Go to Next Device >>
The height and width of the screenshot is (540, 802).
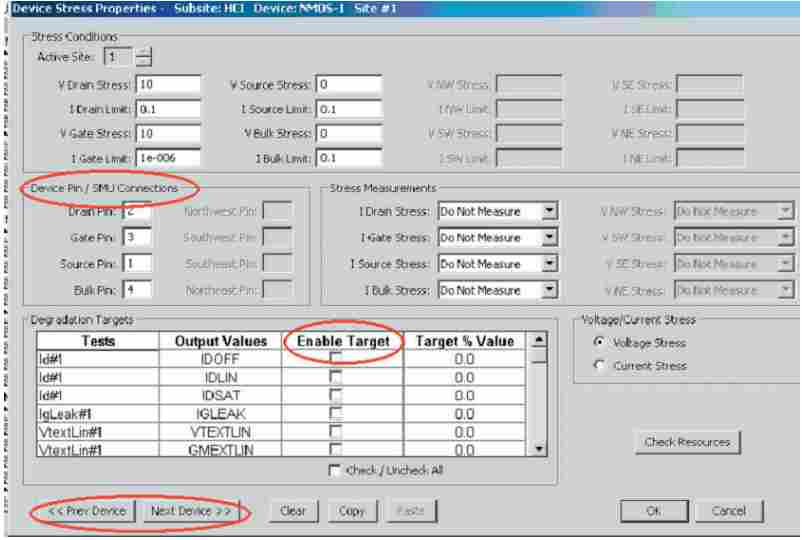click(190, 511)
